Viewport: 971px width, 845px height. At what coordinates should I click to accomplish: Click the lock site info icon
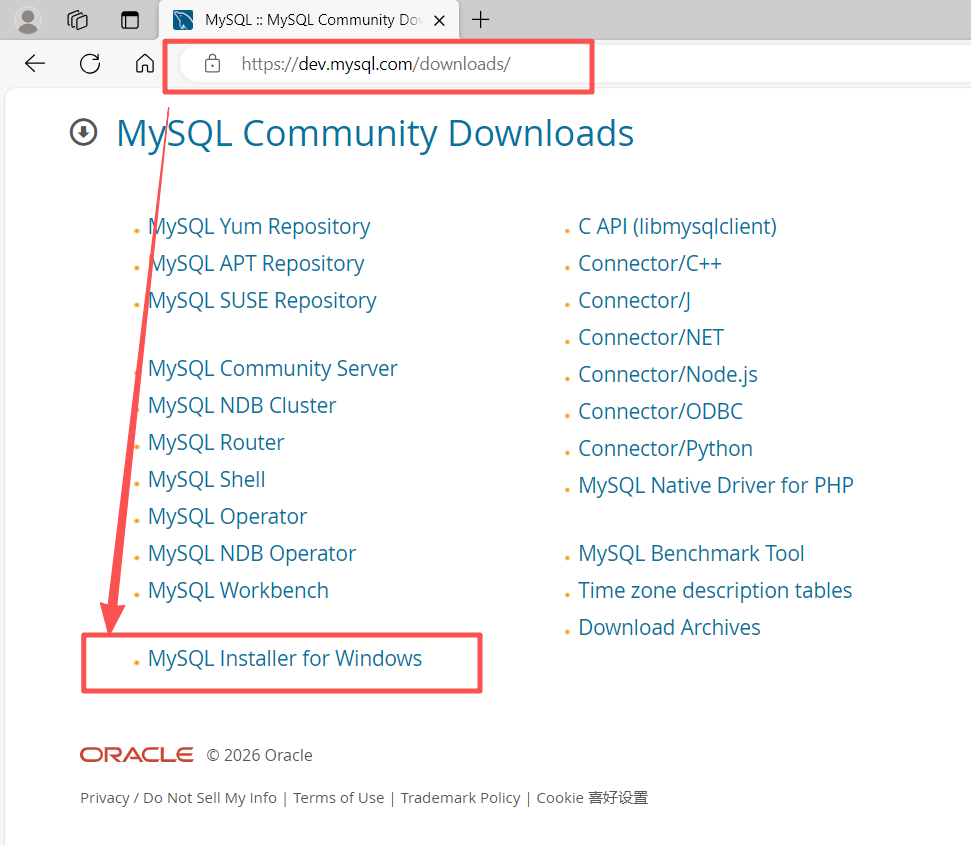[x=212, y=63]
